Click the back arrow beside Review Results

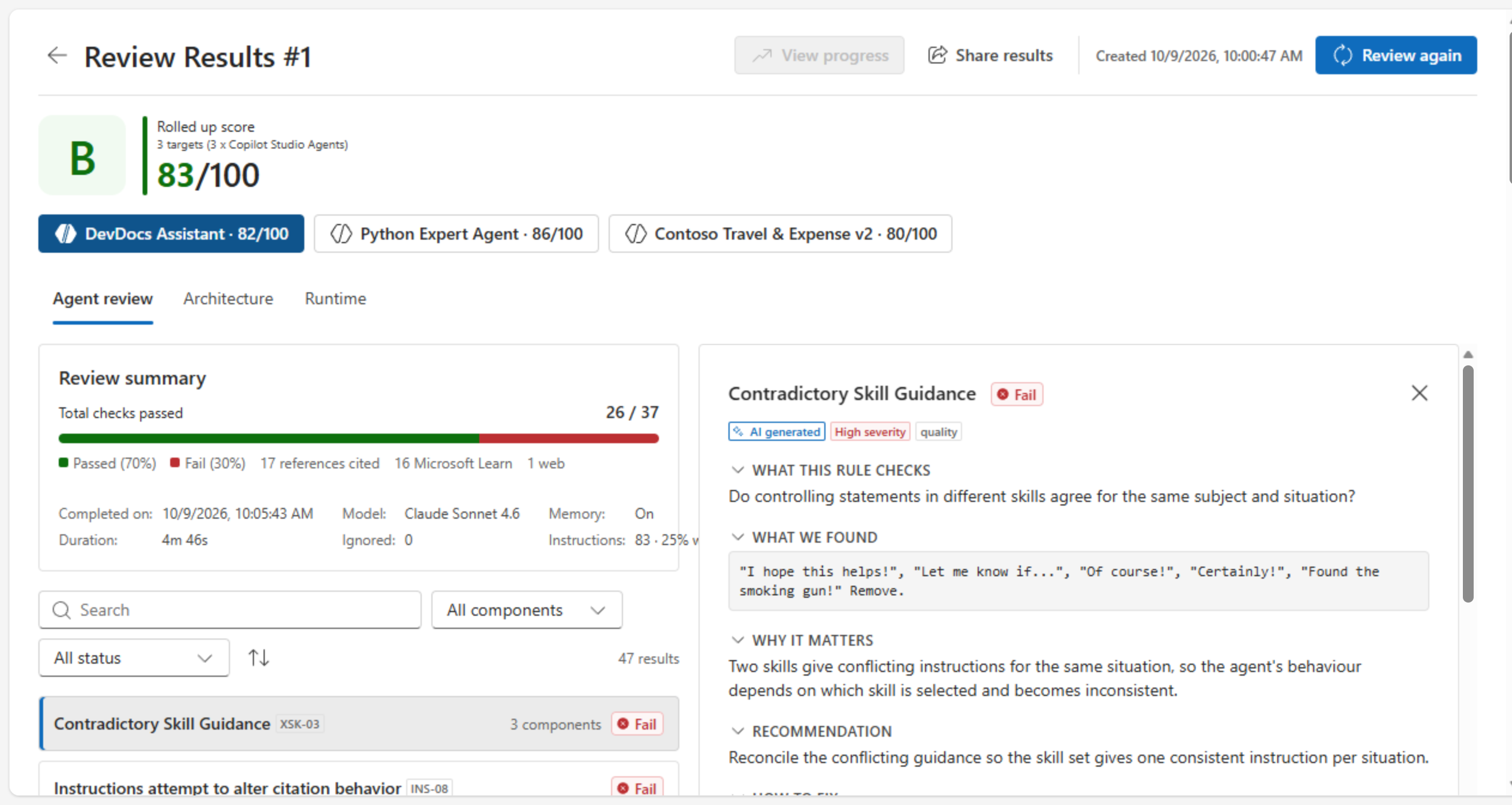(57, 56)
